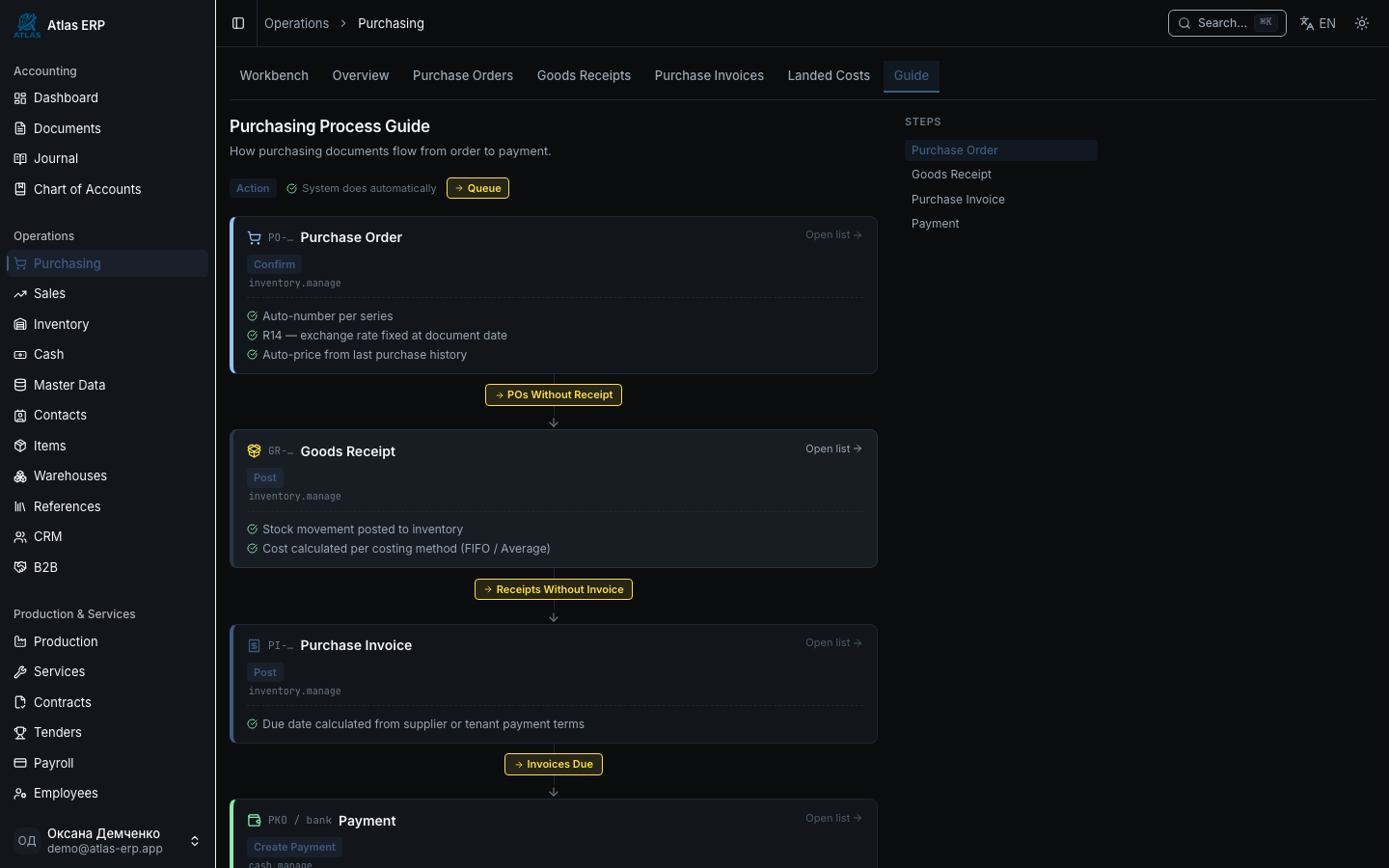Open Contracts in the sidebar
The height and width of the screenshot is (868, 1389).
[107, 702]
